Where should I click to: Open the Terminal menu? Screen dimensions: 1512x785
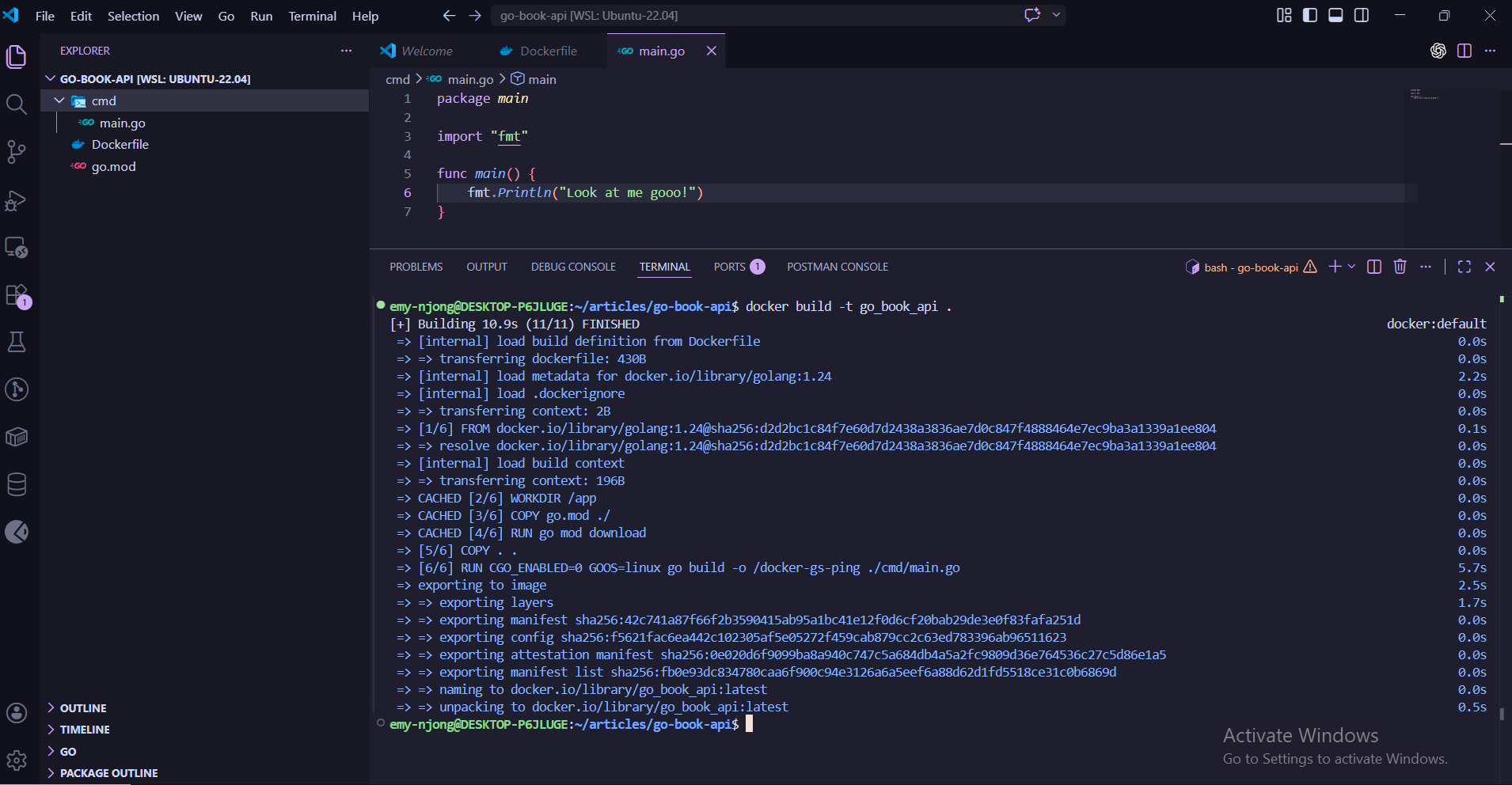tap(312, 16)
